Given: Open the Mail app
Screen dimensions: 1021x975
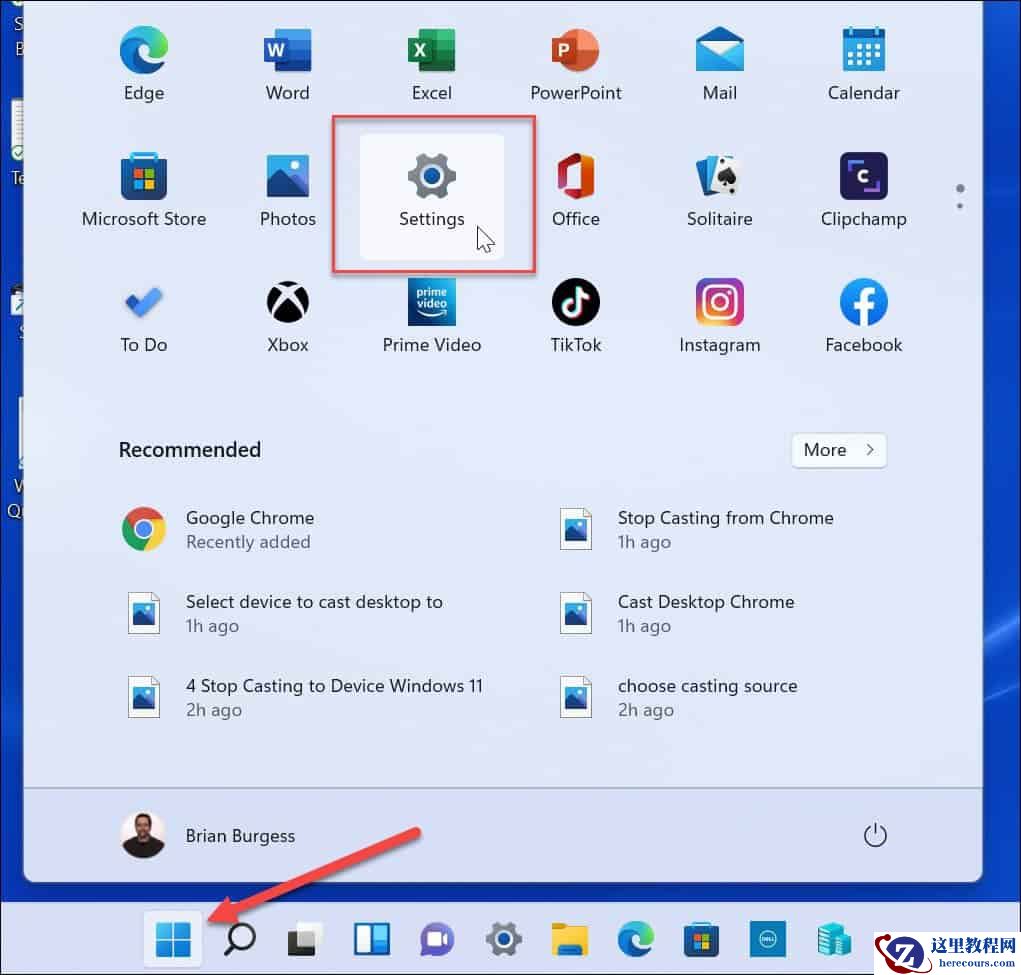Looking at the screenshot, I should (719, 63).
